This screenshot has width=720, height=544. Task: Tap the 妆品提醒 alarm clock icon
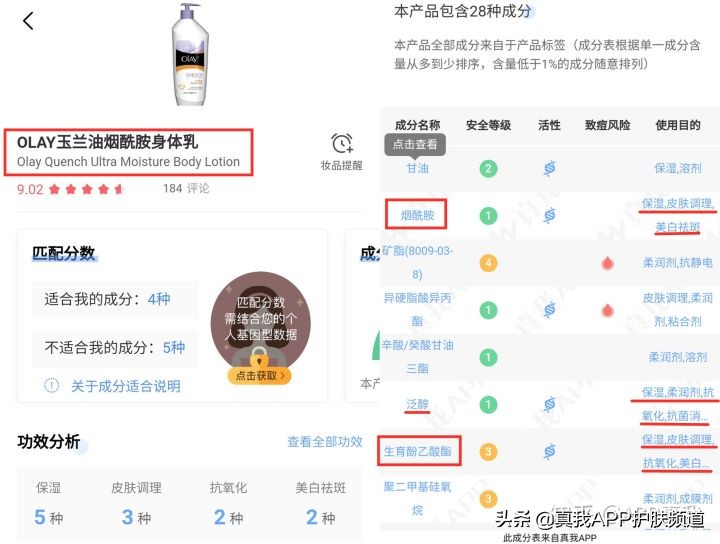coord(342,143)
